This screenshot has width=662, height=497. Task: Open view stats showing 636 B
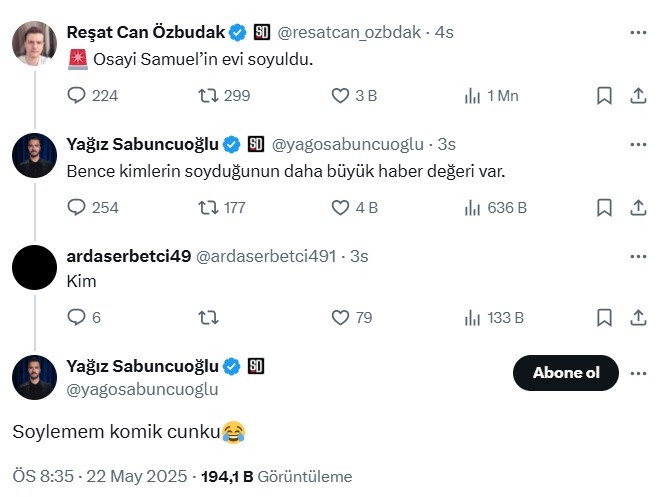click(x=473, y=207)
